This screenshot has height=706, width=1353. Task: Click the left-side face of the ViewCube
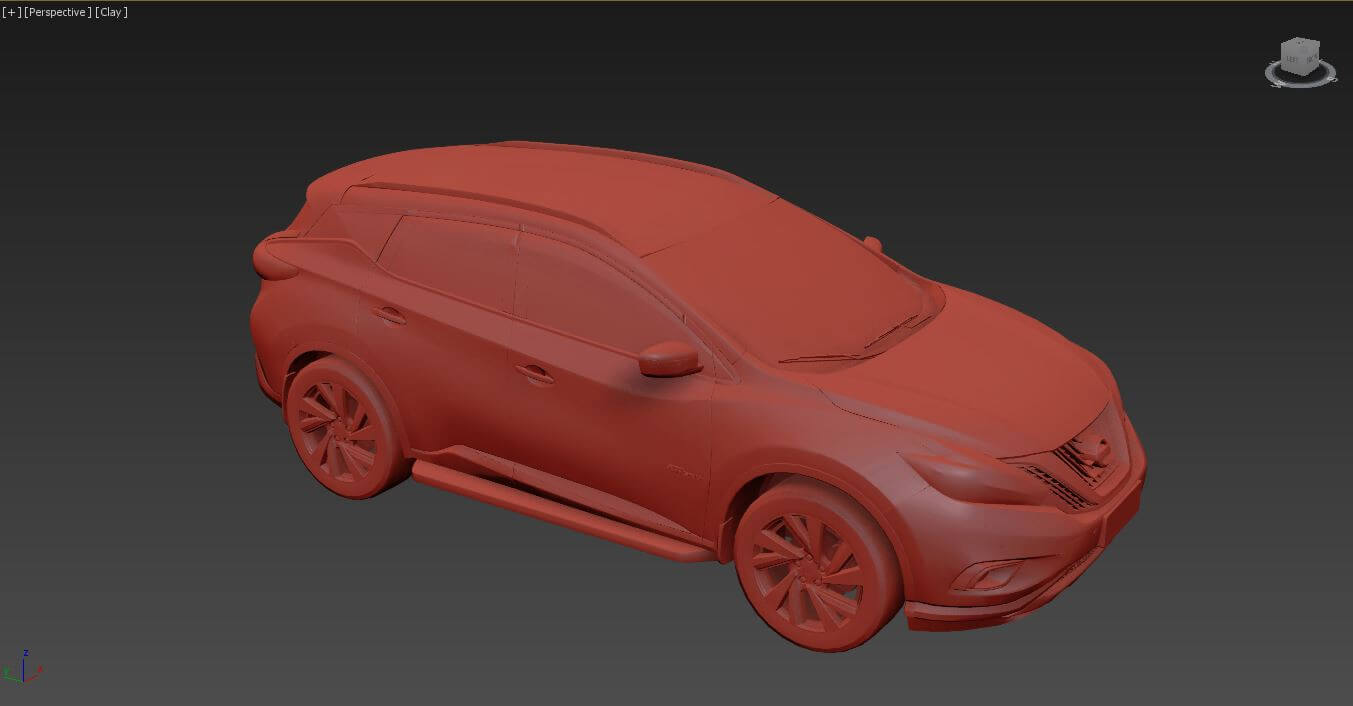1293,60
